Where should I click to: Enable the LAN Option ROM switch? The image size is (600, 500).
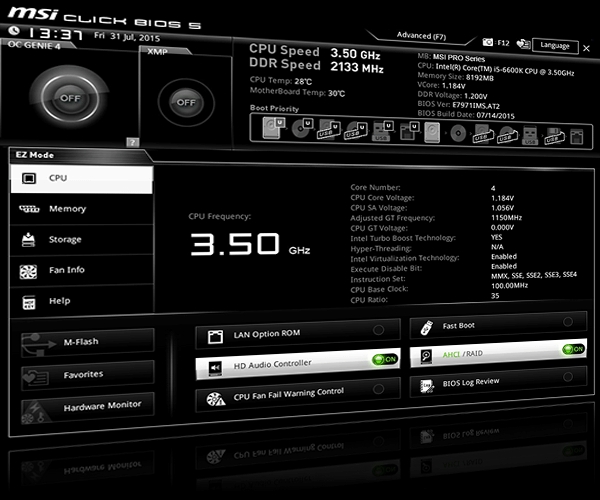[378, 330]
